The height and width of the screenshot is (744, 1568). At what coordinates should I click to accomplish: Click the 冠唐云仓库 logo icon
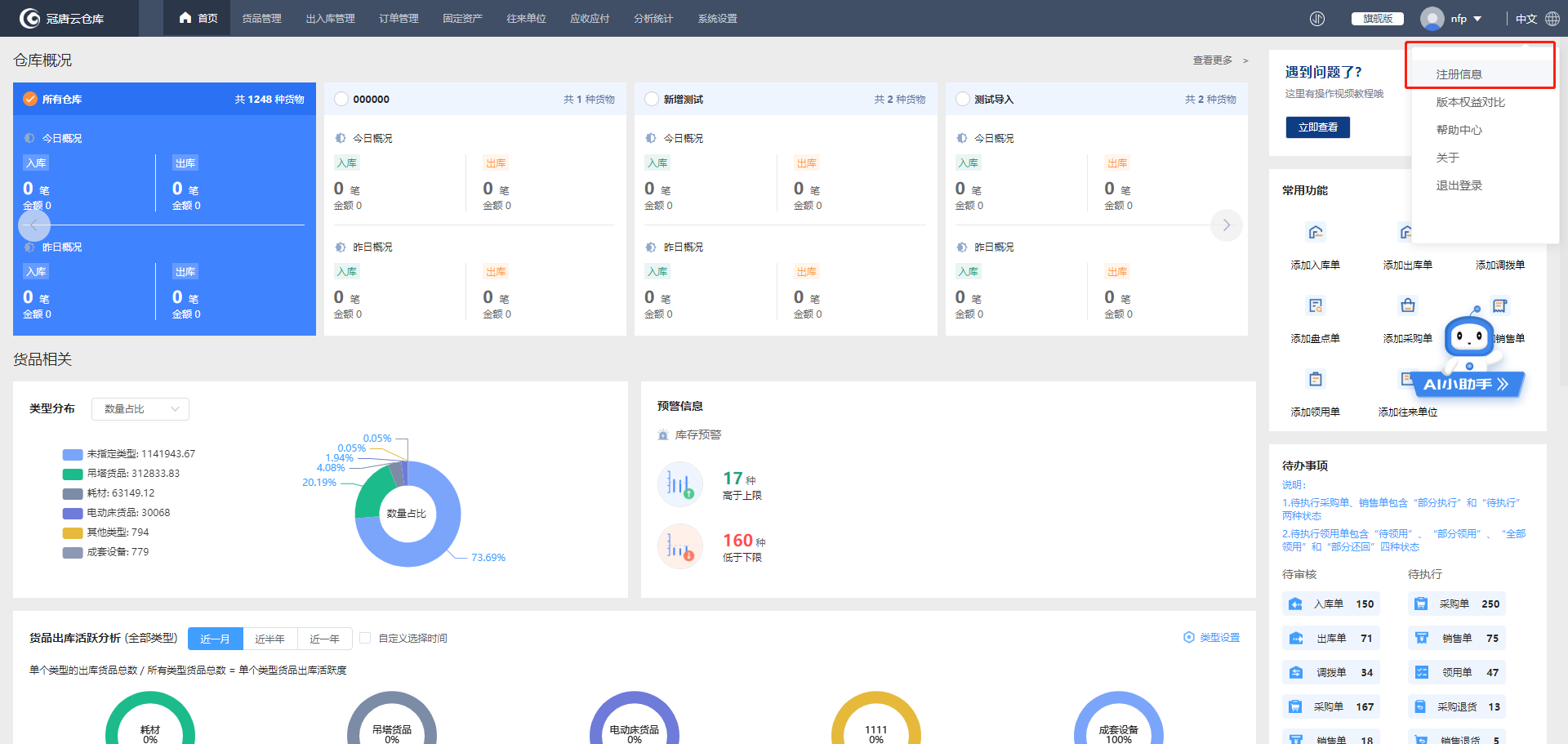[x=30, y=18]
